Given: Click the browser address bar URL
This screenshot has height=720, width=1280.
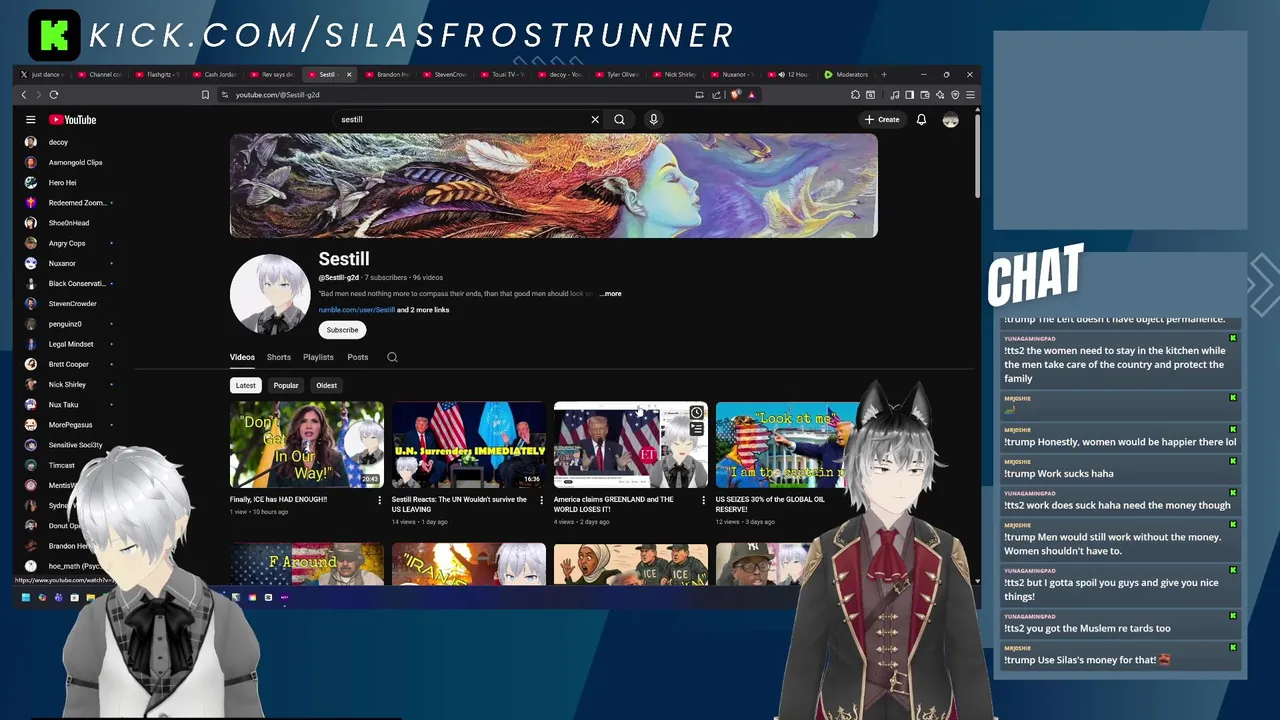Looking at the screenshot, I should 278,95.
